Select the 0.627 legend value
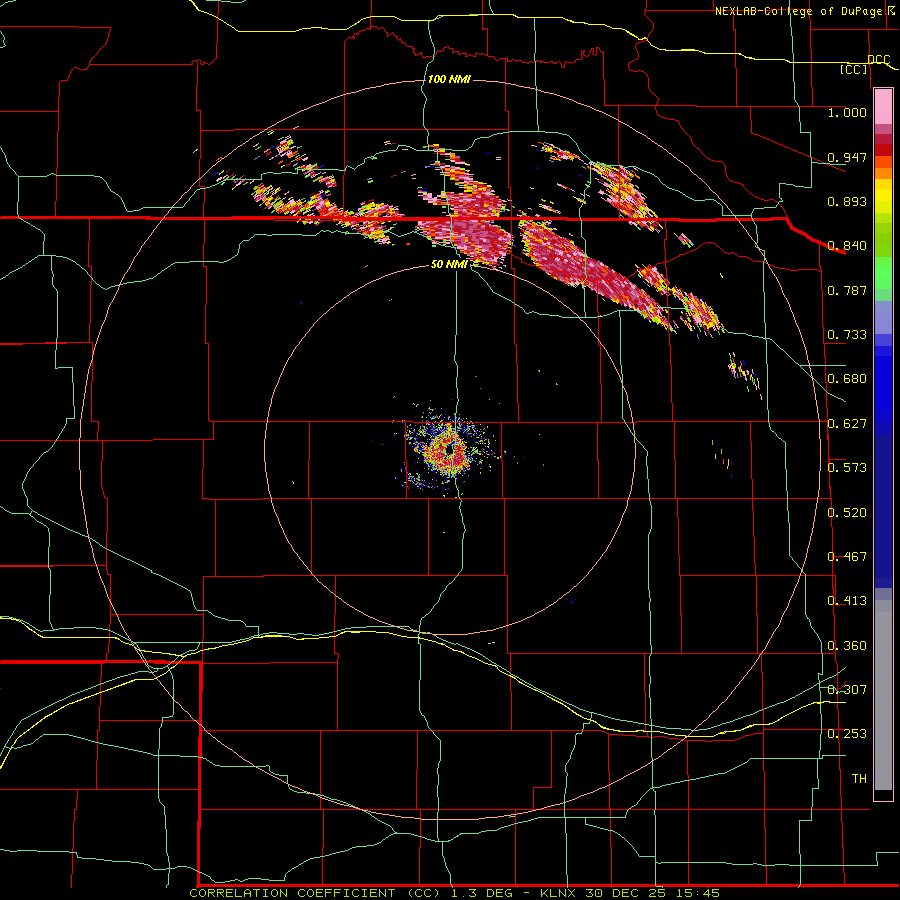Image resolution: width=900 pixels, height=900 pixels. coord(847,424)
